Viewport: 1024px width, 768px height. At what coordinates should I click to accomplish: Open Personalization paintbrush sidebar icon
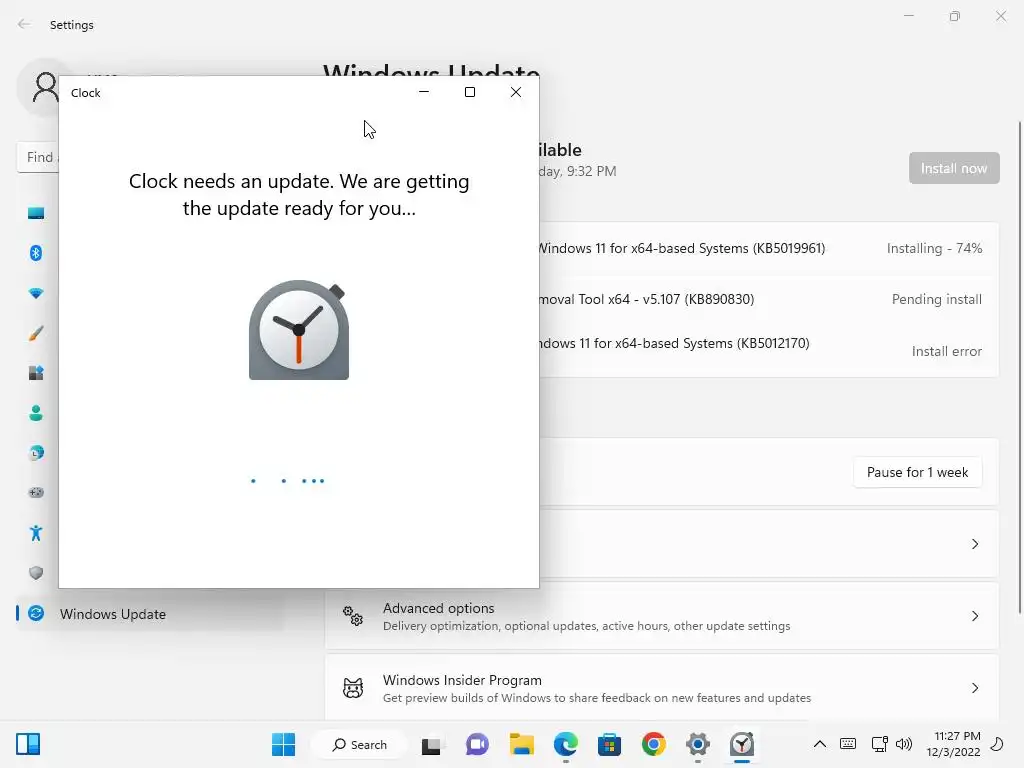tap(36, 333)
